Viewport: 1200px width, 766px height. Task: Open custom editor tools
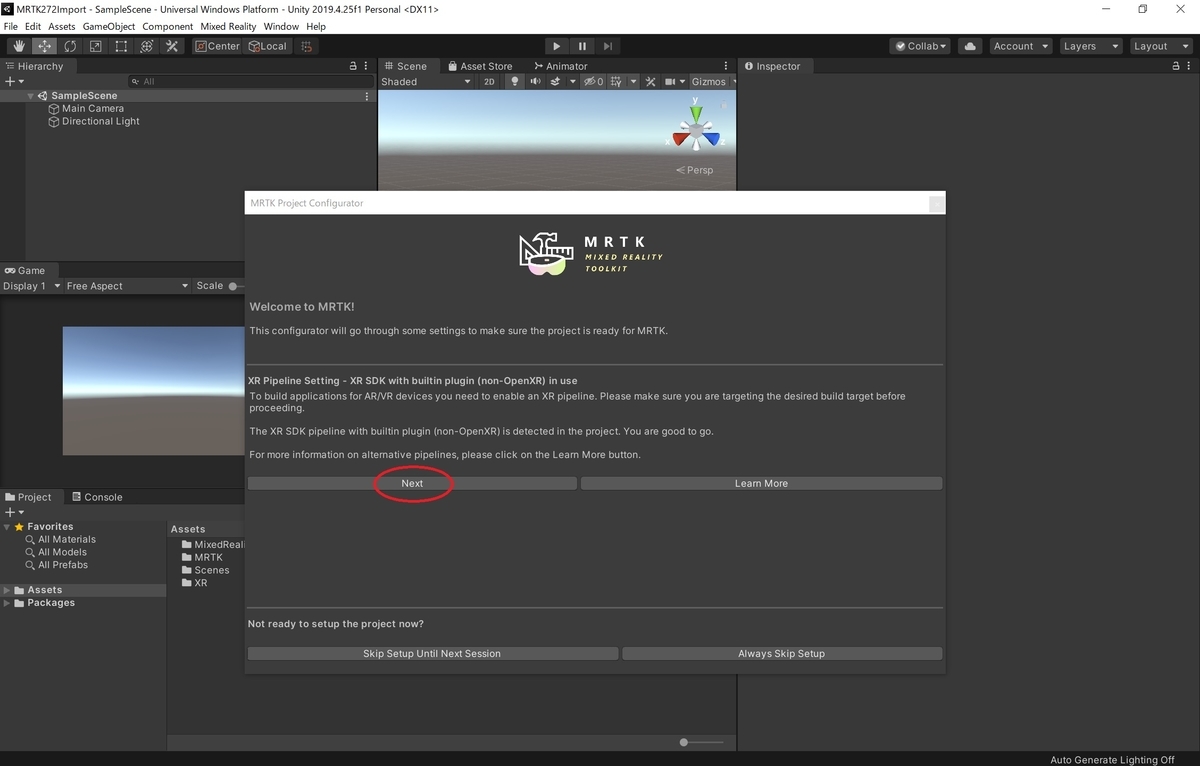coord(172,46)
